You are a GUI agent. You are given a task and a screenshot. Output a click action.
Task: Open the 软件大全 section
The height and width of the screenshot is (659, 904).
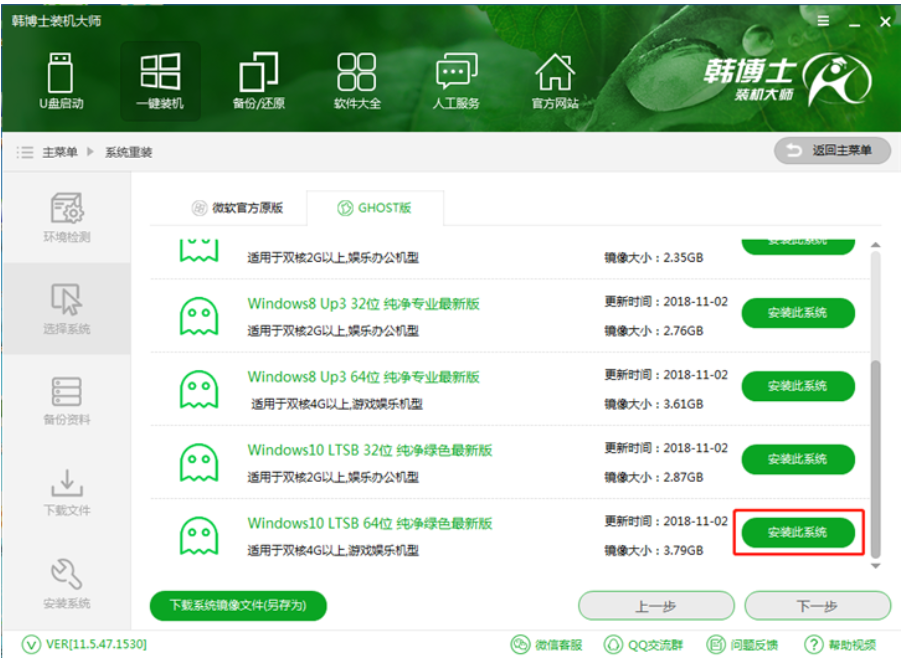pyautogui.click(x=357, y=81)
